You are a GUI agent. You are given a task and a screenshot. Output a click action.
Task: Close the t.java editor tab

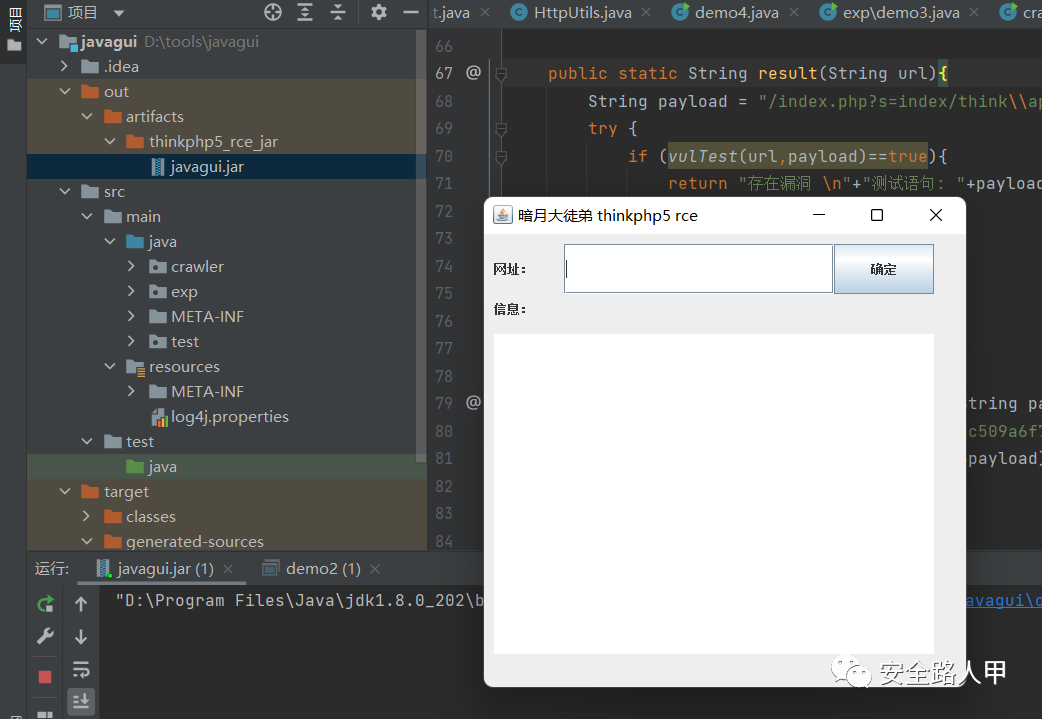coord(485,12)
